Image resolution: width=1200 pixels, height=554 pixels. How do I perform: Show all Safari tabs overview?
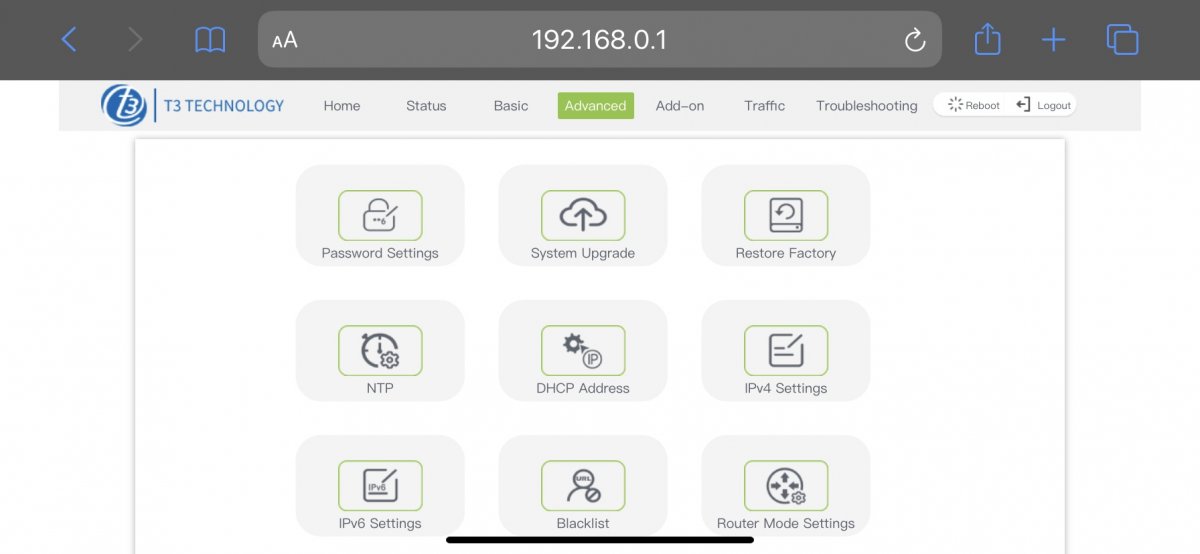tap(1123, 40)
